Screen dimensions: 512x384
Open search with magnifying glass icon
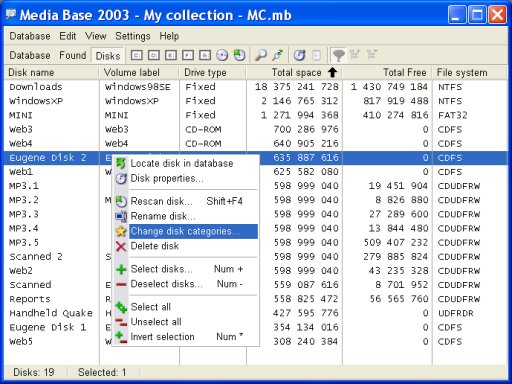pyautogui.click(x=261, y=55)
